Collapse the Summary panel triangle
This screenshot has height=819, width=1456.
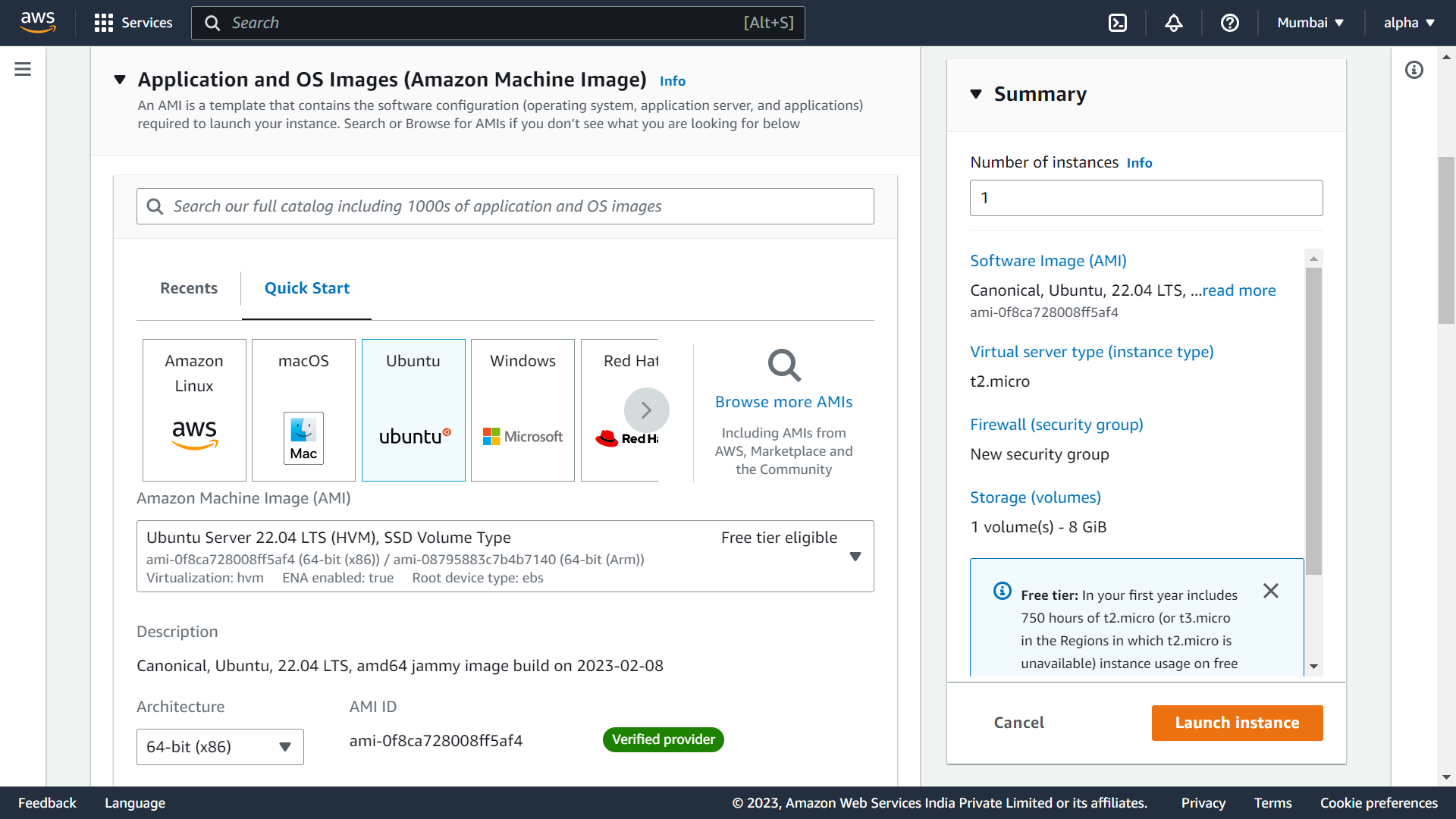(x=976, y=94)
